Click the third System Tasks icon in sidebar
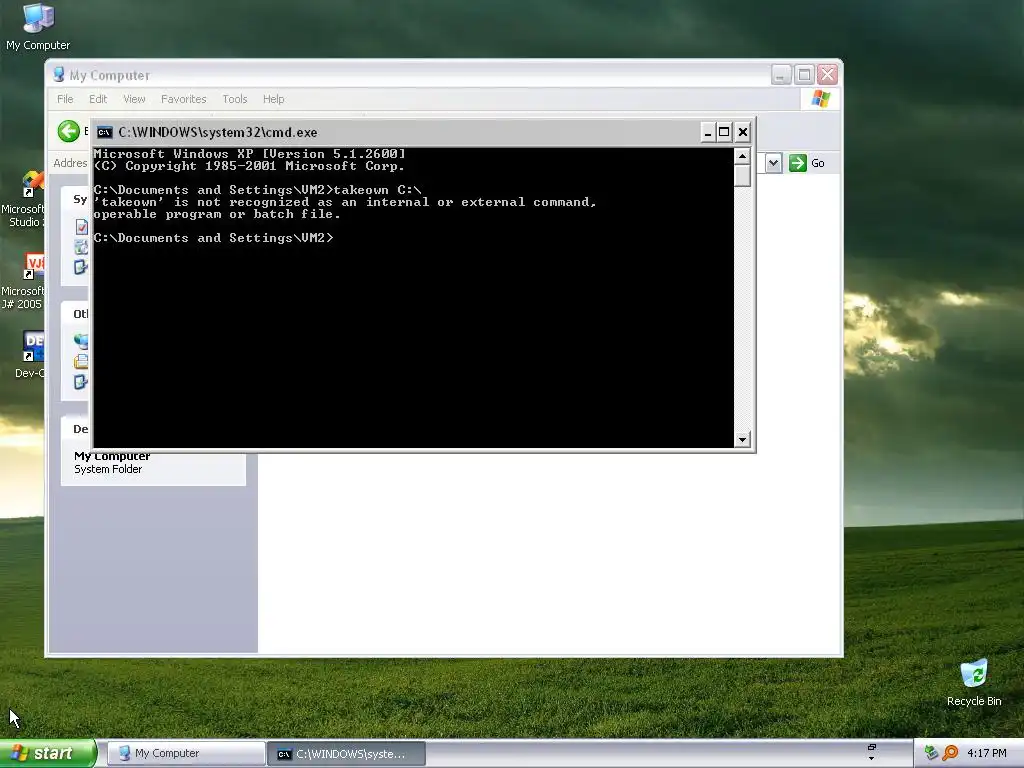This screenshot has height=768, width=1024. tap(81, 266)
